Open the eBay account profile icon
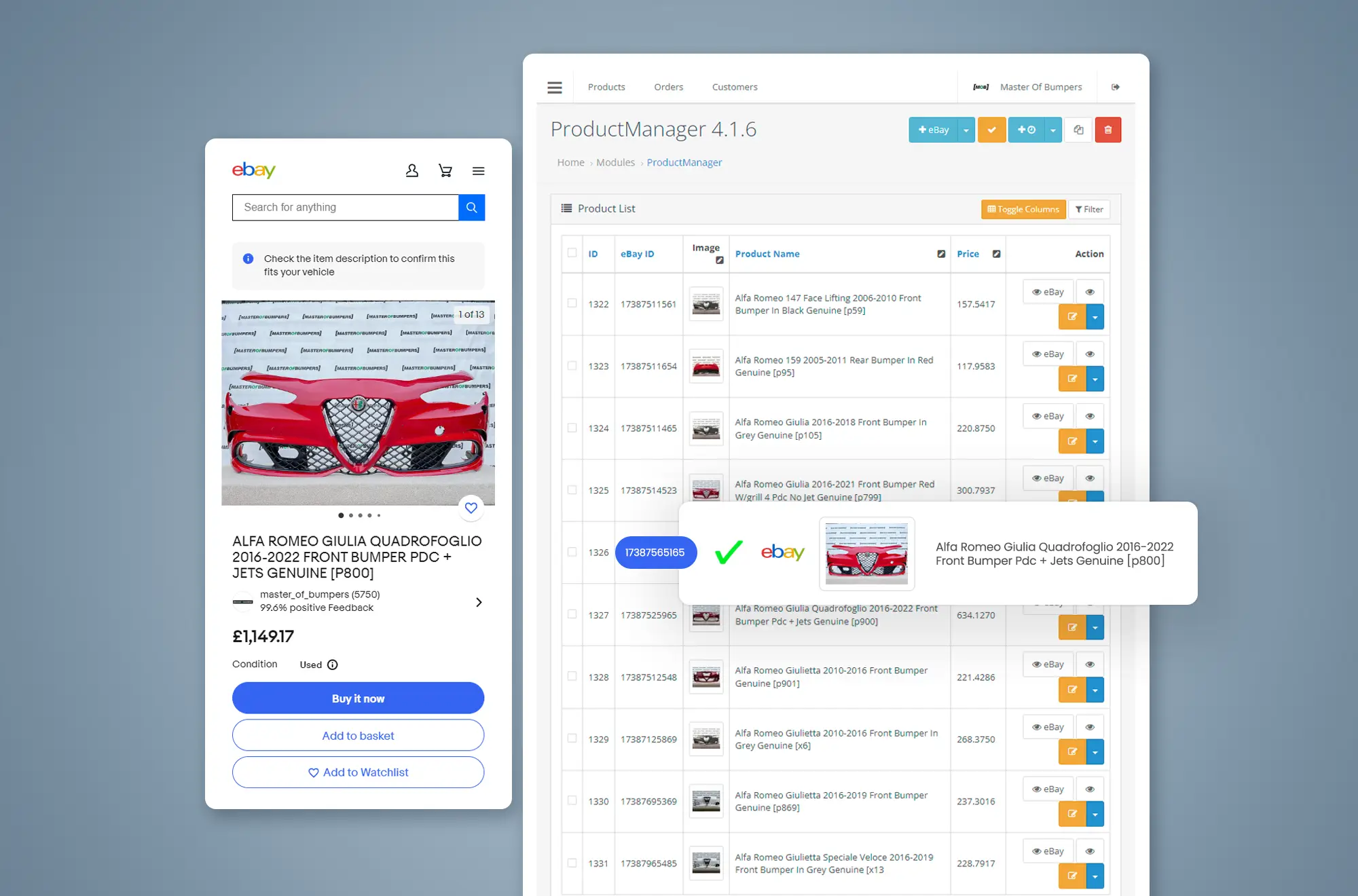The width and height of the screenshot is (1358, 896). (x=412, y=170)
